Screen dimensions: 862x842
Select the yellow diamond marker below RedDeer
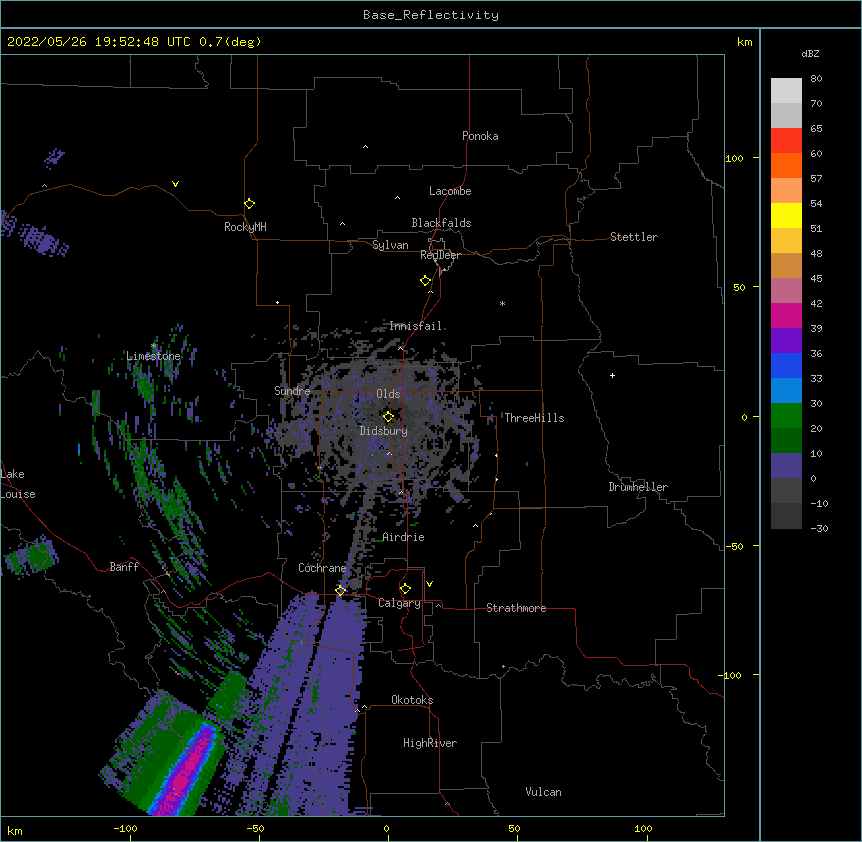click(x=426, y=281)
